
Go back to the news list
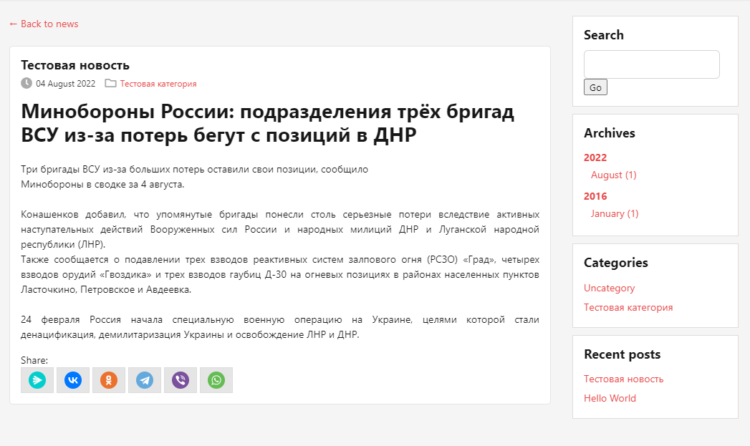[44, 24]
